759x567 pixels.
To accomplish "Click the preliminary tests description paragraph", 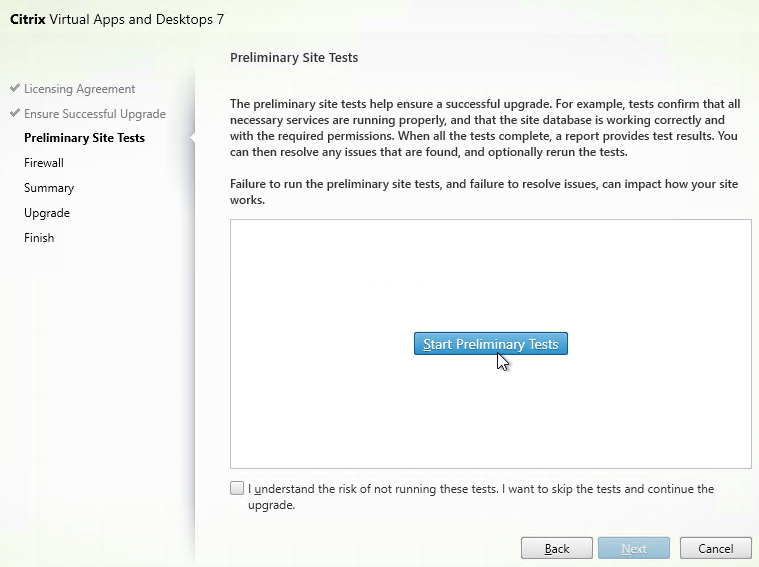I will click(485, 128).
